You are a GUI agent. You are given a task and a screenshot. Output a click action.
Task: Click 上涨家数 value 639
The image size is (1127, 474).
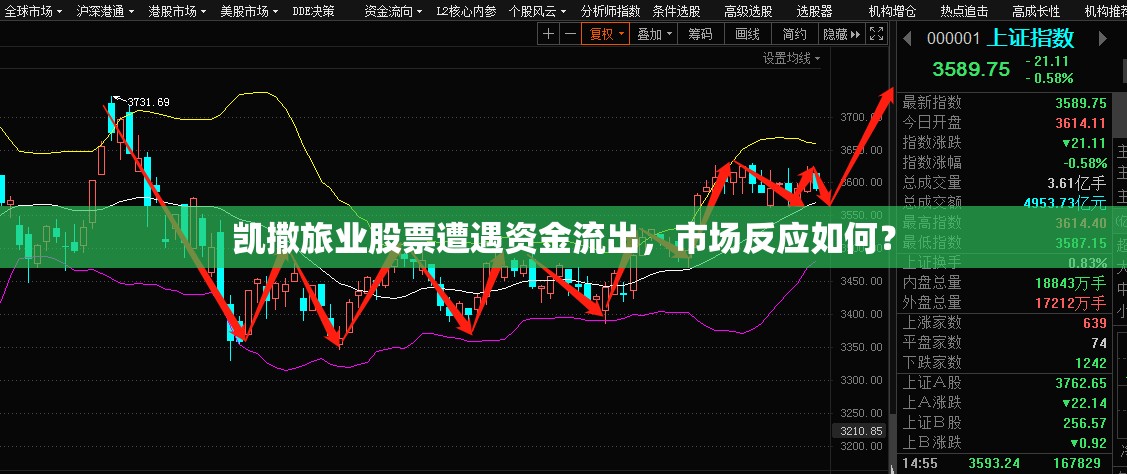pos(1095,323)
